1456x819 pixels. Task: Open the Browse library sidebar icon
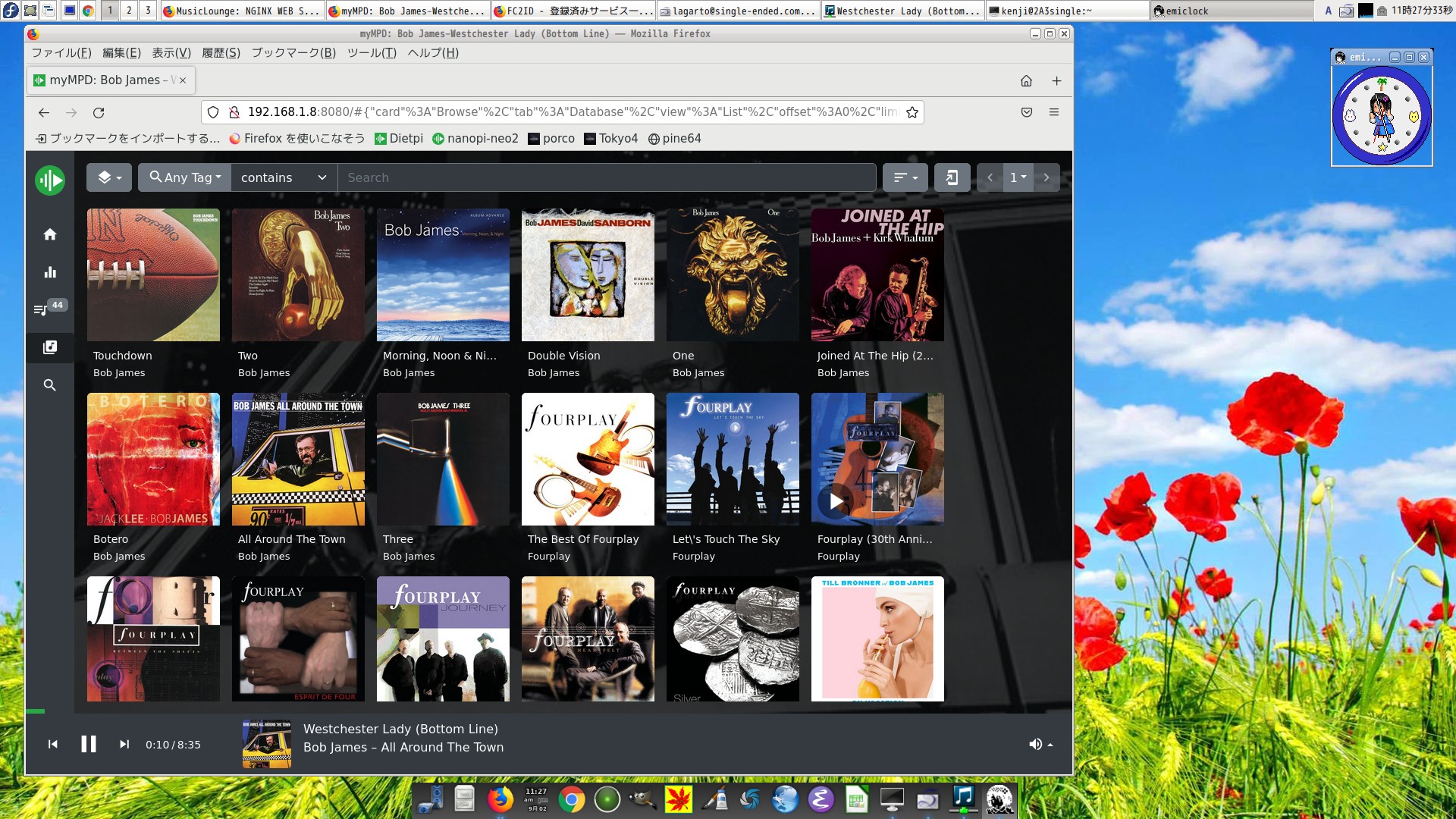tap(50, 347)
